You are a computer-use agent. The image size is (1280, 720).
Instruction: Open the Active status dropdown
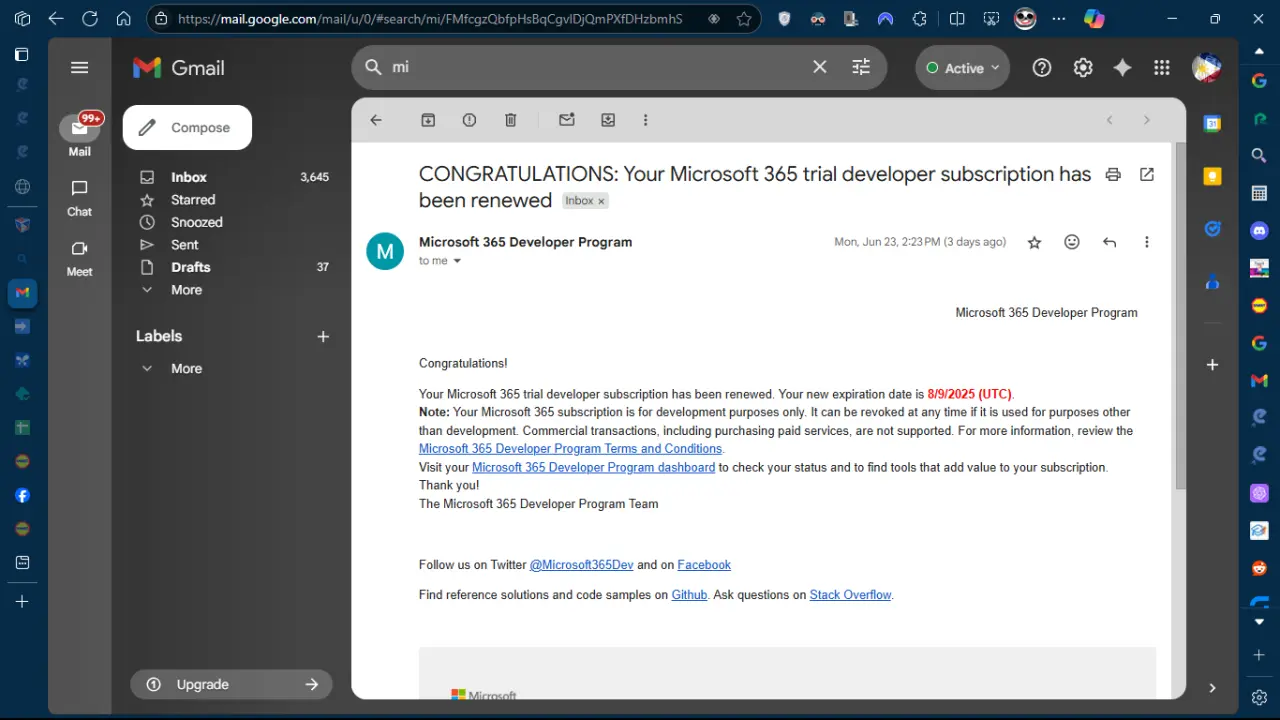point(962,68)
